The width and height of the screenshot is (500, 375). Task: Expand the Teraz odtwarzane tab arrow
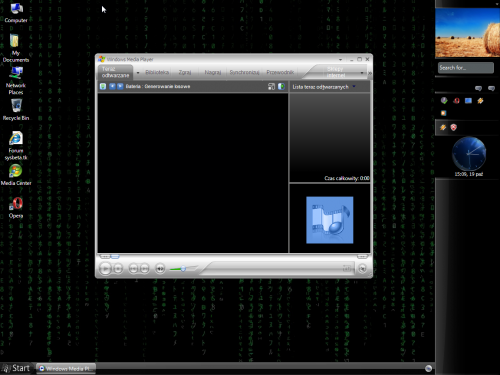pyautogui.click(x=138, y=73)
